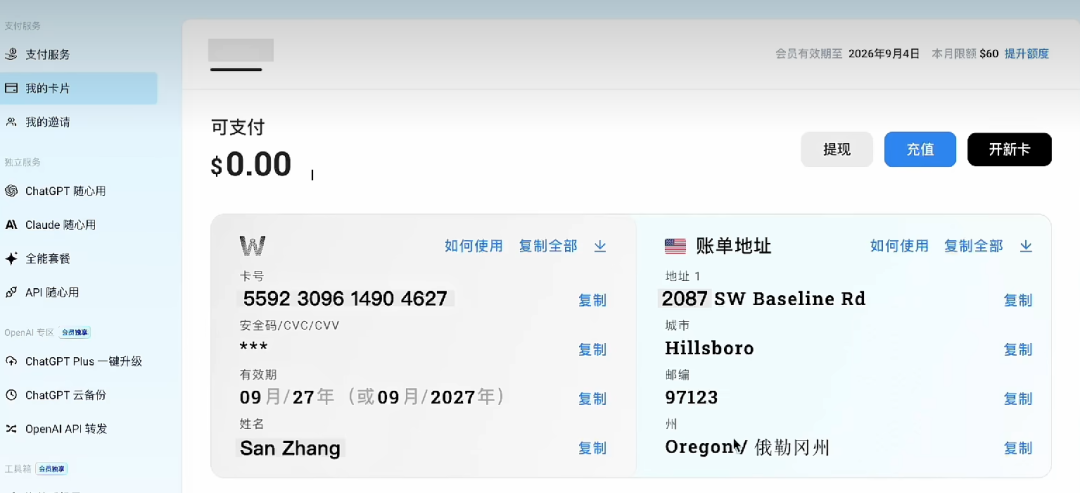Screen dimensions: 1080x493
Task: Click the state text Oregon / 俄勒冈州
Action: coord(747,448)
